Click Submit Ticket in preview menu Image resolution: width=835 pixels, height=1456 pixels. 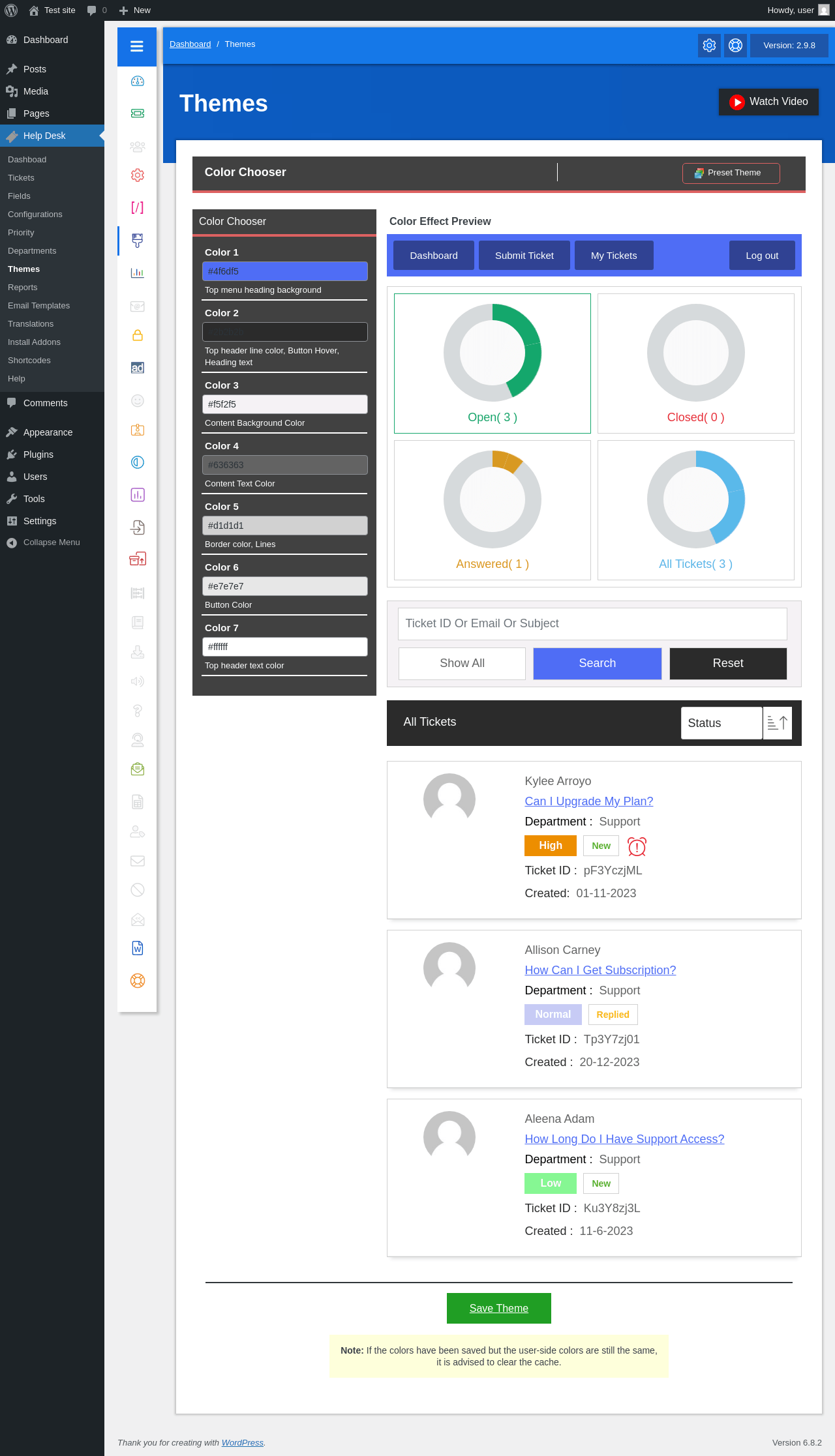(524, 256)
